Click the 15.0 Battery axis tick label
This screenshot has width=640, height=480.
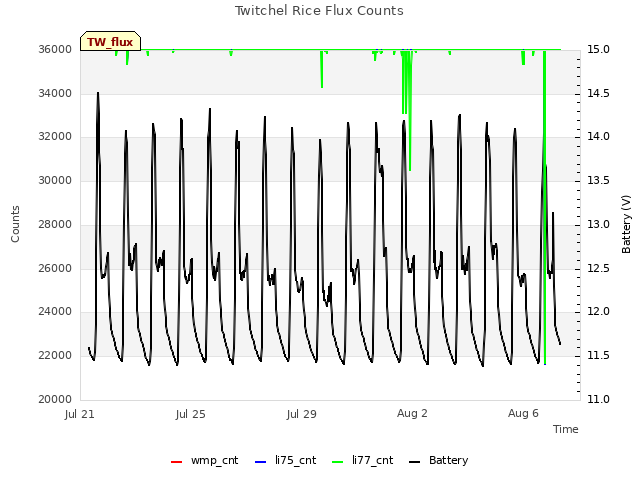598,49
